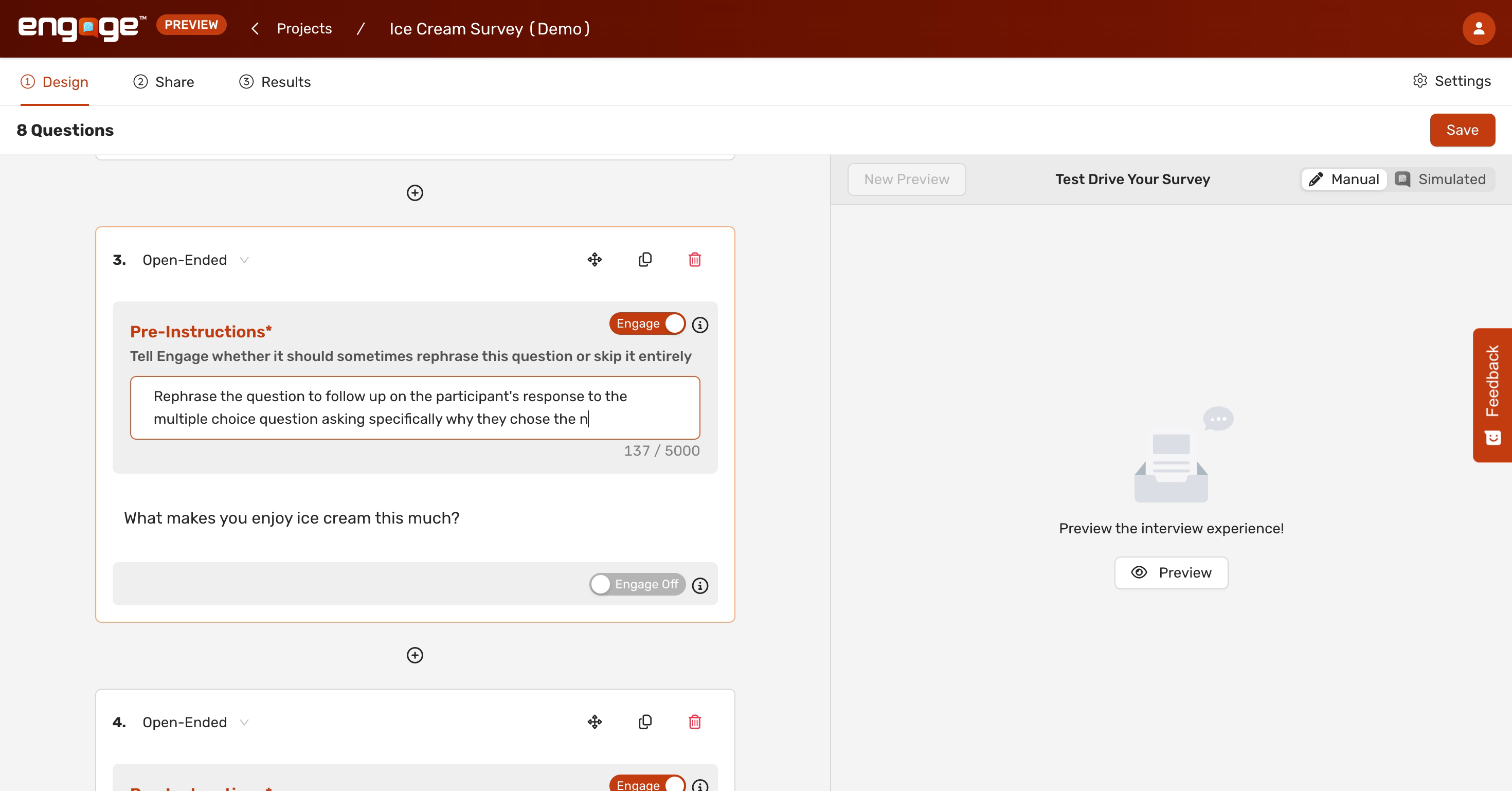Toggle Engage on question 4

[647, 783]
